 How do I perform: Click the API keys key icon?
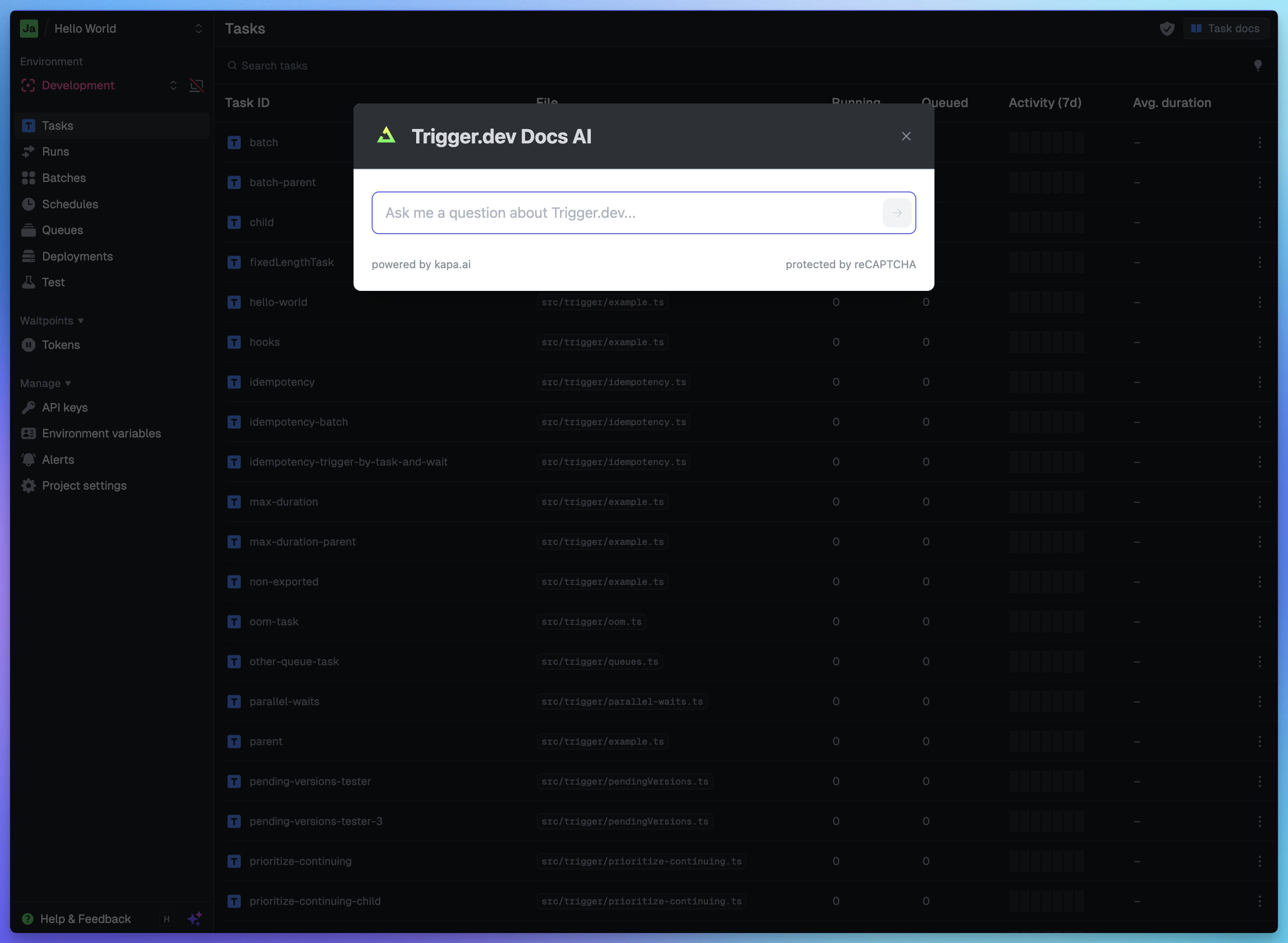point(29,408)
